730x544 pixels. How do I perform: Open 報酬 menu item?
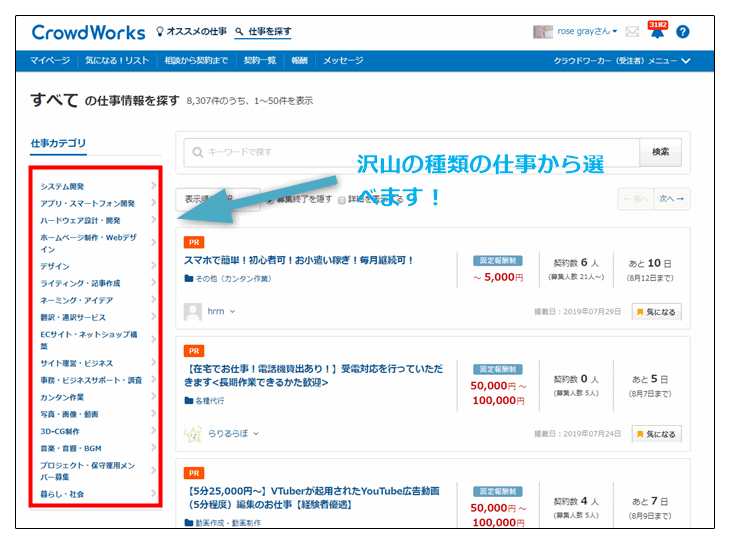[299, 61]
